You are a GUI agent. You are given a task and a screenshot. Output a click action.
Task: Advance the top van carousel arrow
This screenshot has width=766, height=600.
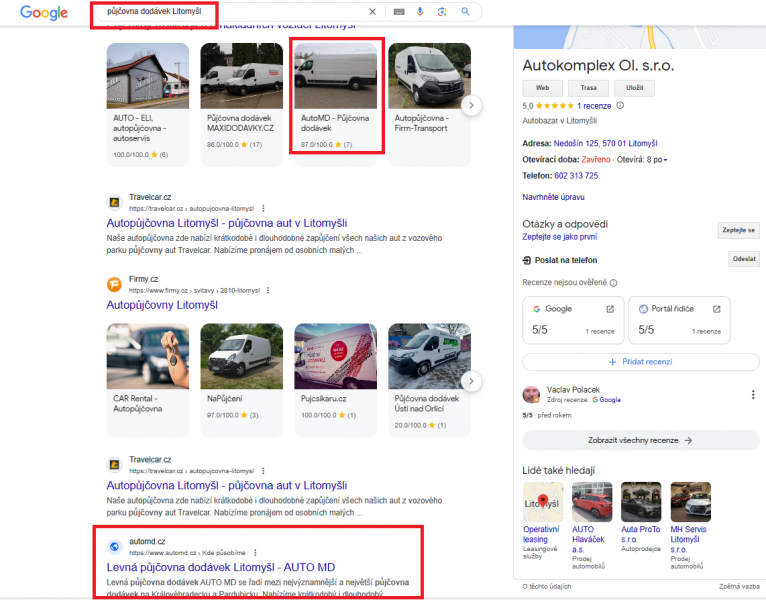pyautogui.click(x=471, y=106)
